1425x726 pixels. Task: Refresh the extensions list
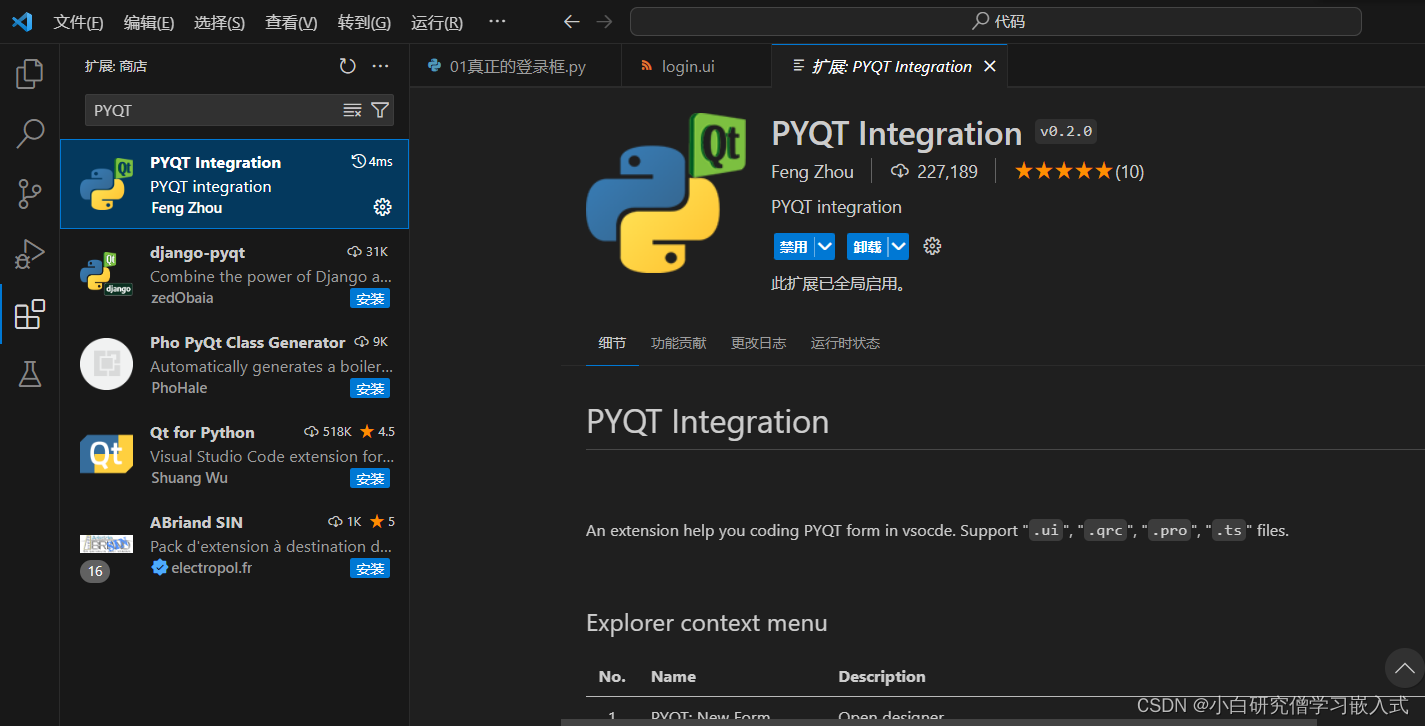pos(347,64)
